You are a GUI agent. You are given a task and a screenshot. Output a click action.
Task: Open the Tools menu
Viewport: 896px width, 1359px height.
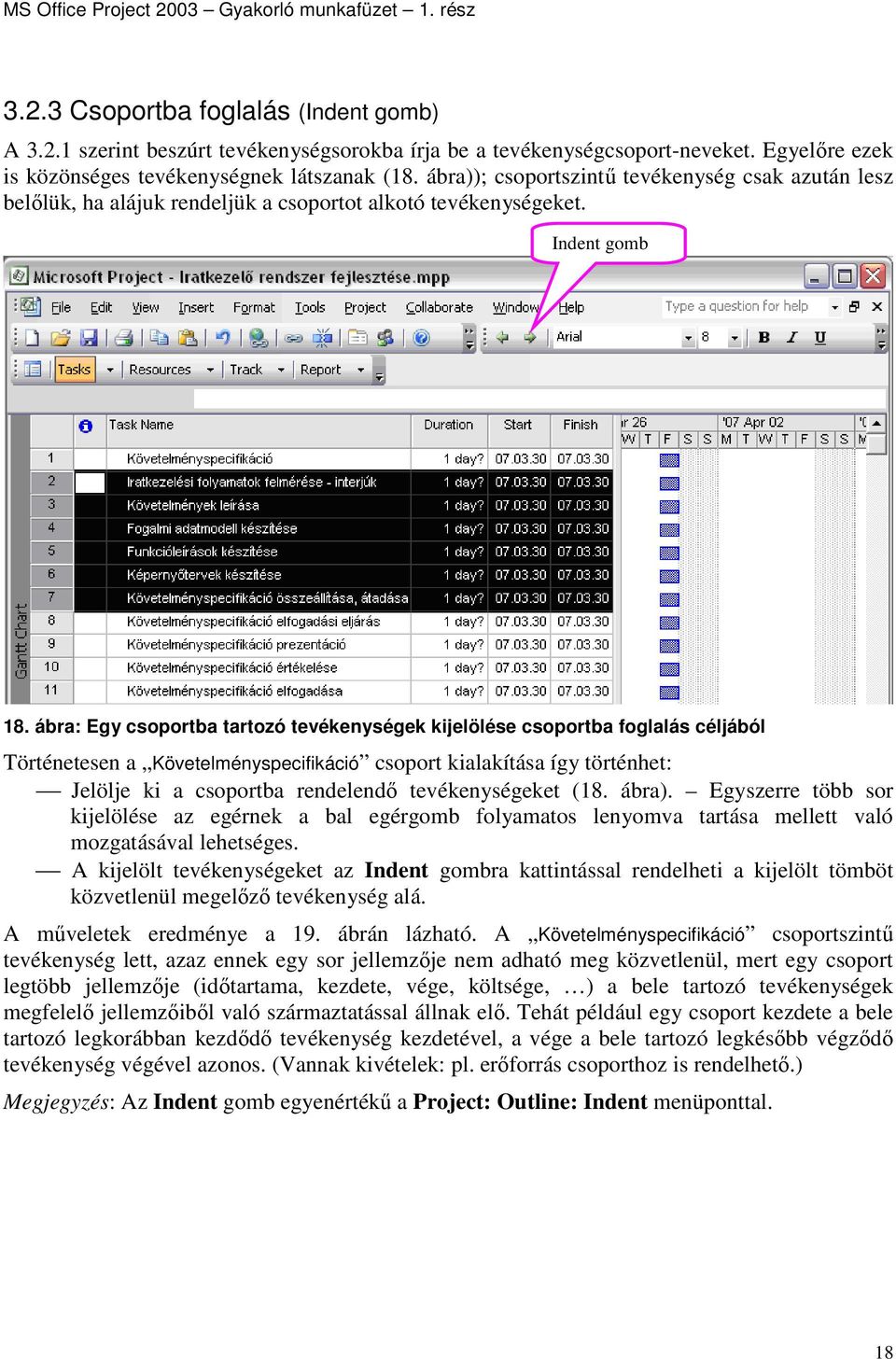click(x=310, y=307)
